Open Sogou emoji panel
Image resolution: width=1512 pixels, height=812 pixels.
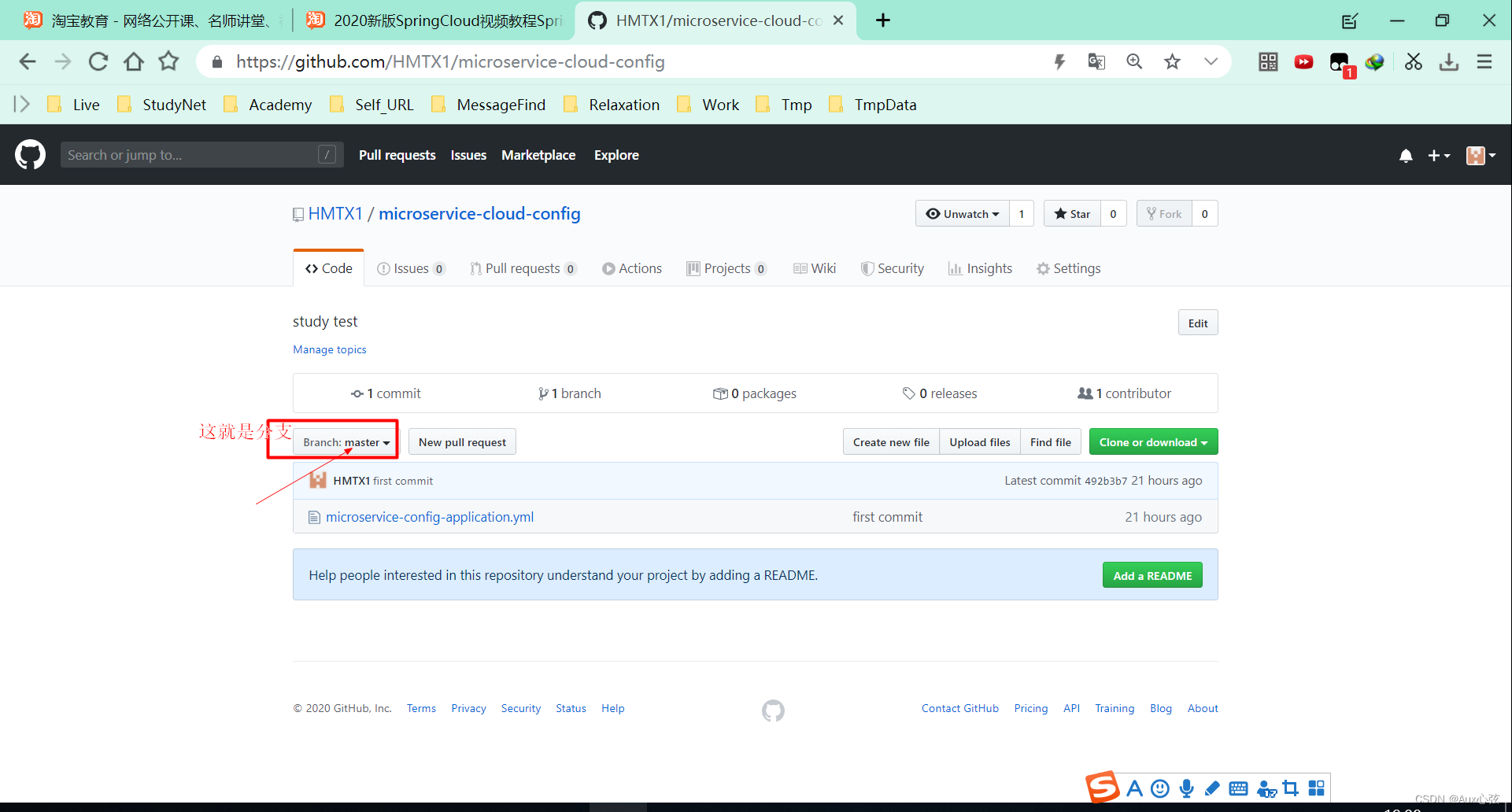1159,788
